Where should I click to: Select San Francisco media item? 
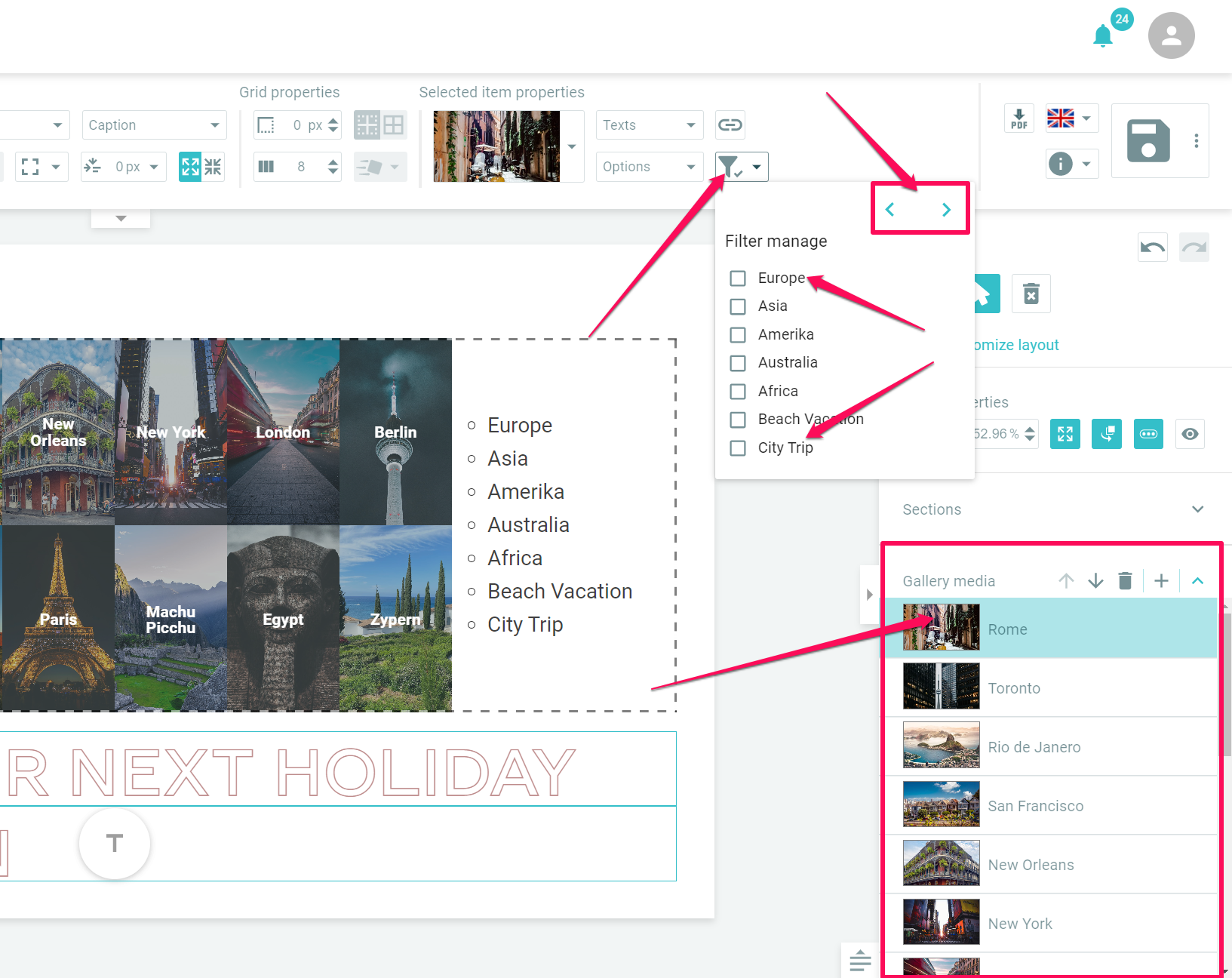(1050, 805)
